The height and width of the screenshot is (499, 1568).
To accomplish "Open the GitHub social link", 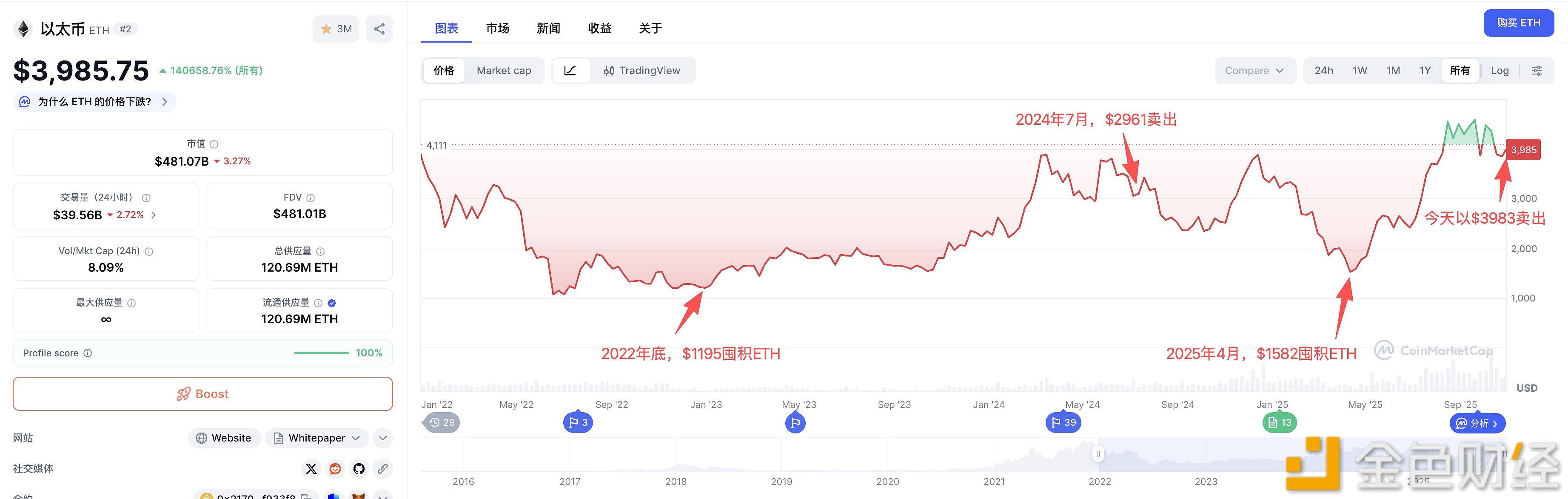I will [359, 468].
